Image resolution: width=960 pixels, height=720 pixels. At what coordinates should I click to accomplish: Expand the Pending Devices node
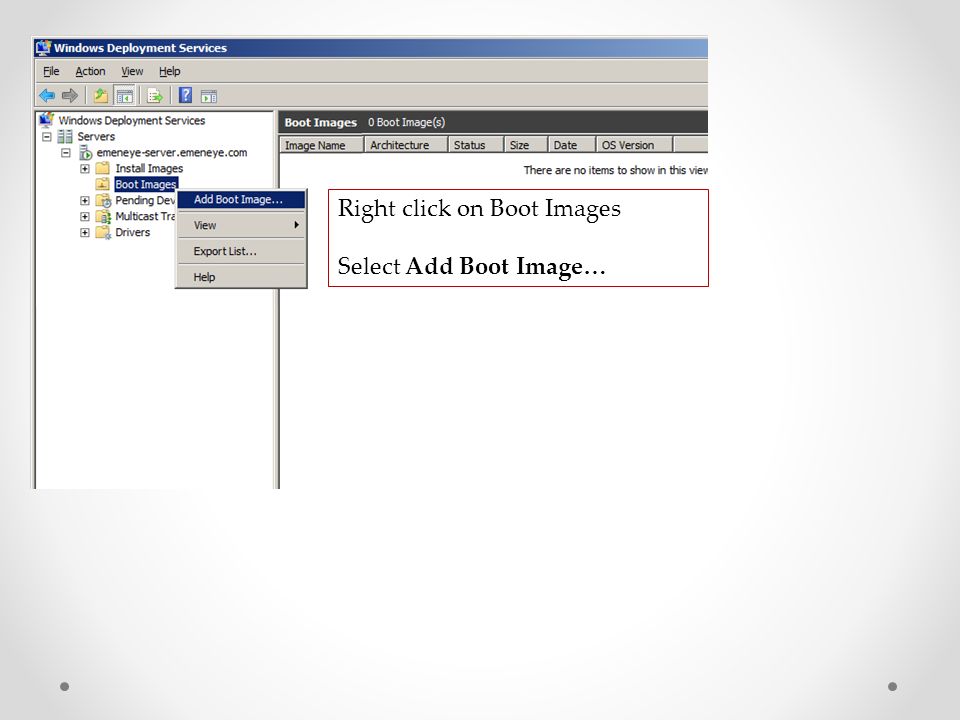pos(84,200)
